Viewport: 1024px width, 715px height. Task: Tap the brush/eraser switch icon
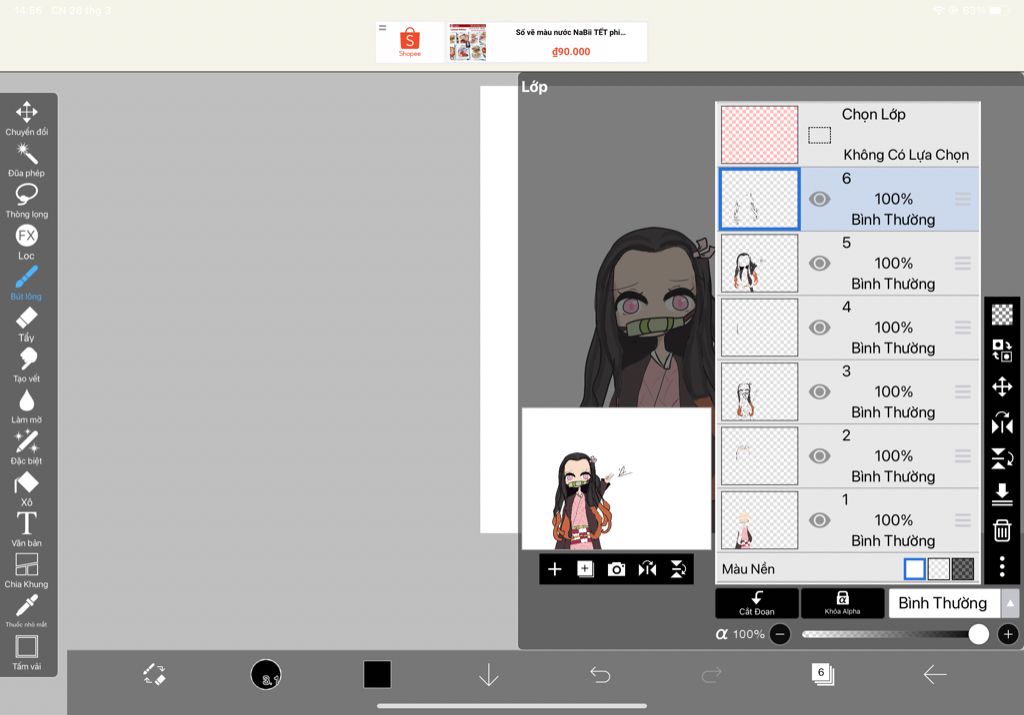tap(155, 674)
